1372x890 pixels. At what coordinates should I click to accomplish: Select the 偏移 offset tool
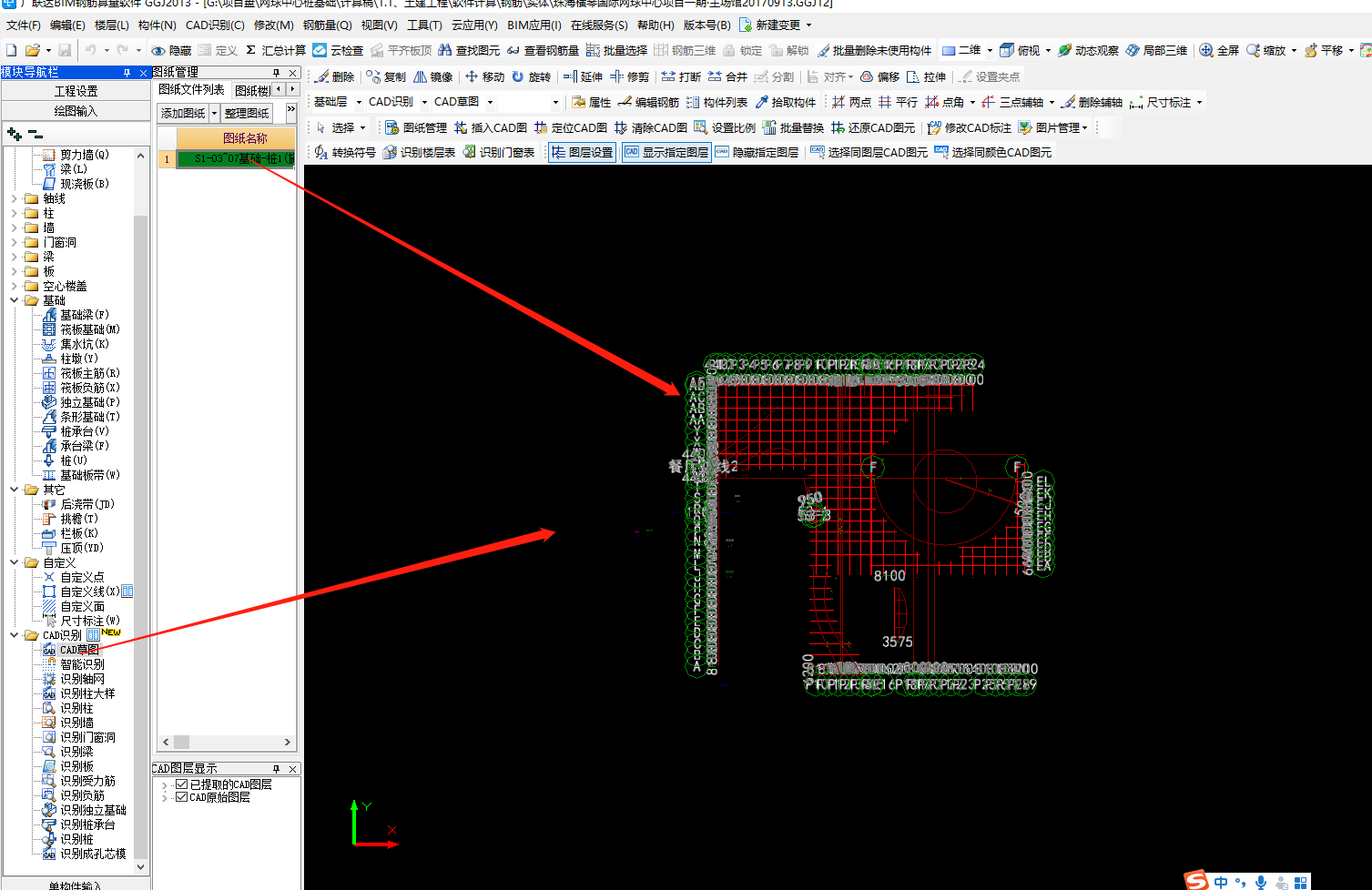tap(879, 76)
